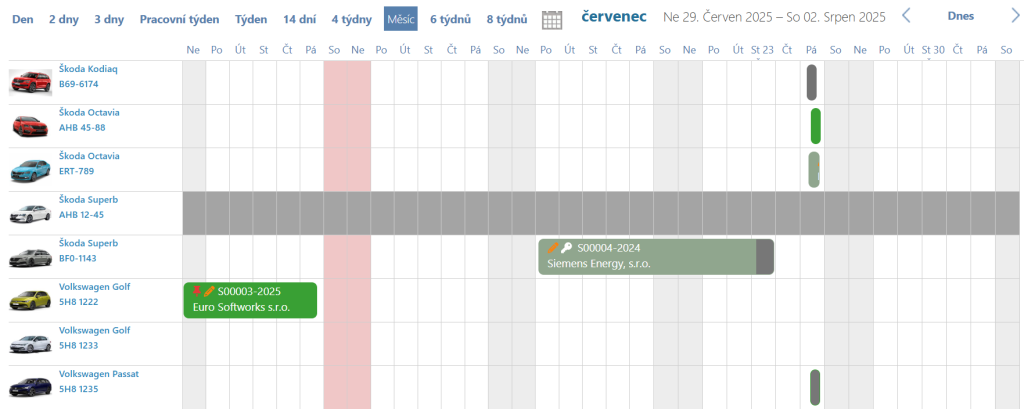
Task: Switch to Pracovní týden view
Action: click(x=180, y=19)
